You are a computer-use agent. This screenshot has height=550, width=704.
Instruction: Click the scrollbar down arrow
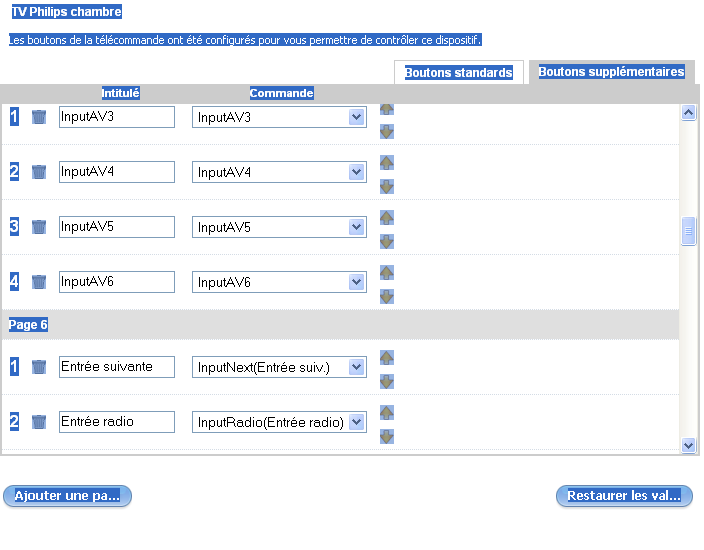tap(688, 445)
